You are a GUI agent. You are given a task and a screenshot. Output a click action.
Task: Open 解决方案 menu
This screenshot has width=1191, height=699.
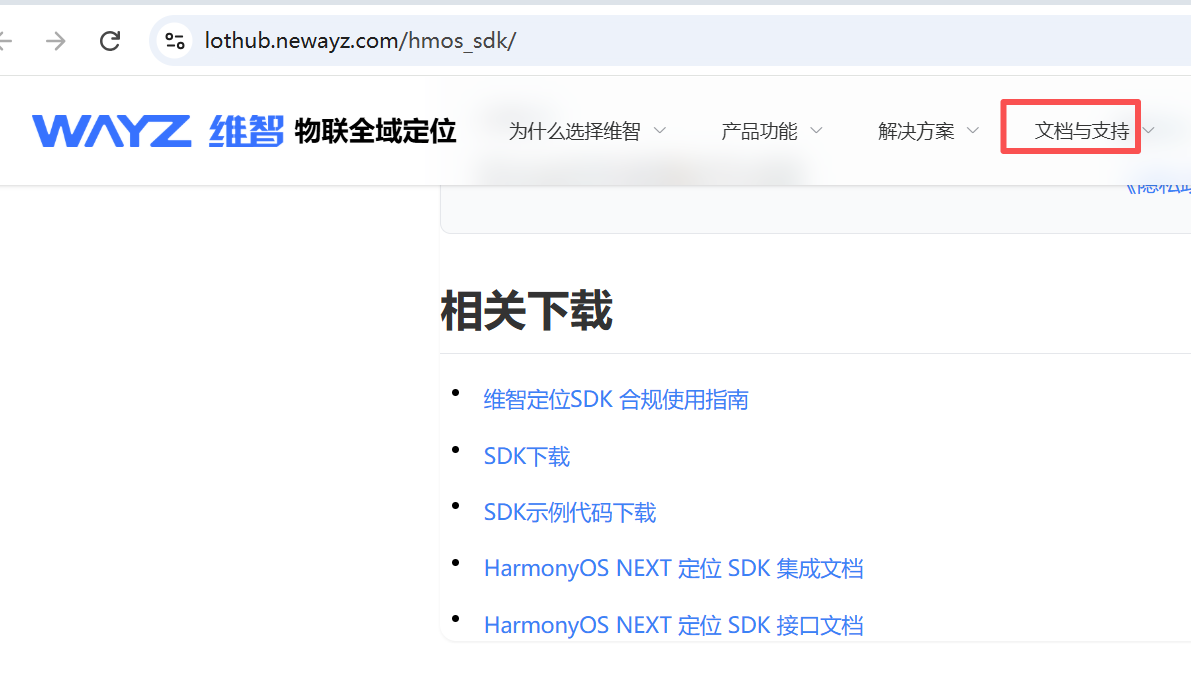pos(916,131)
